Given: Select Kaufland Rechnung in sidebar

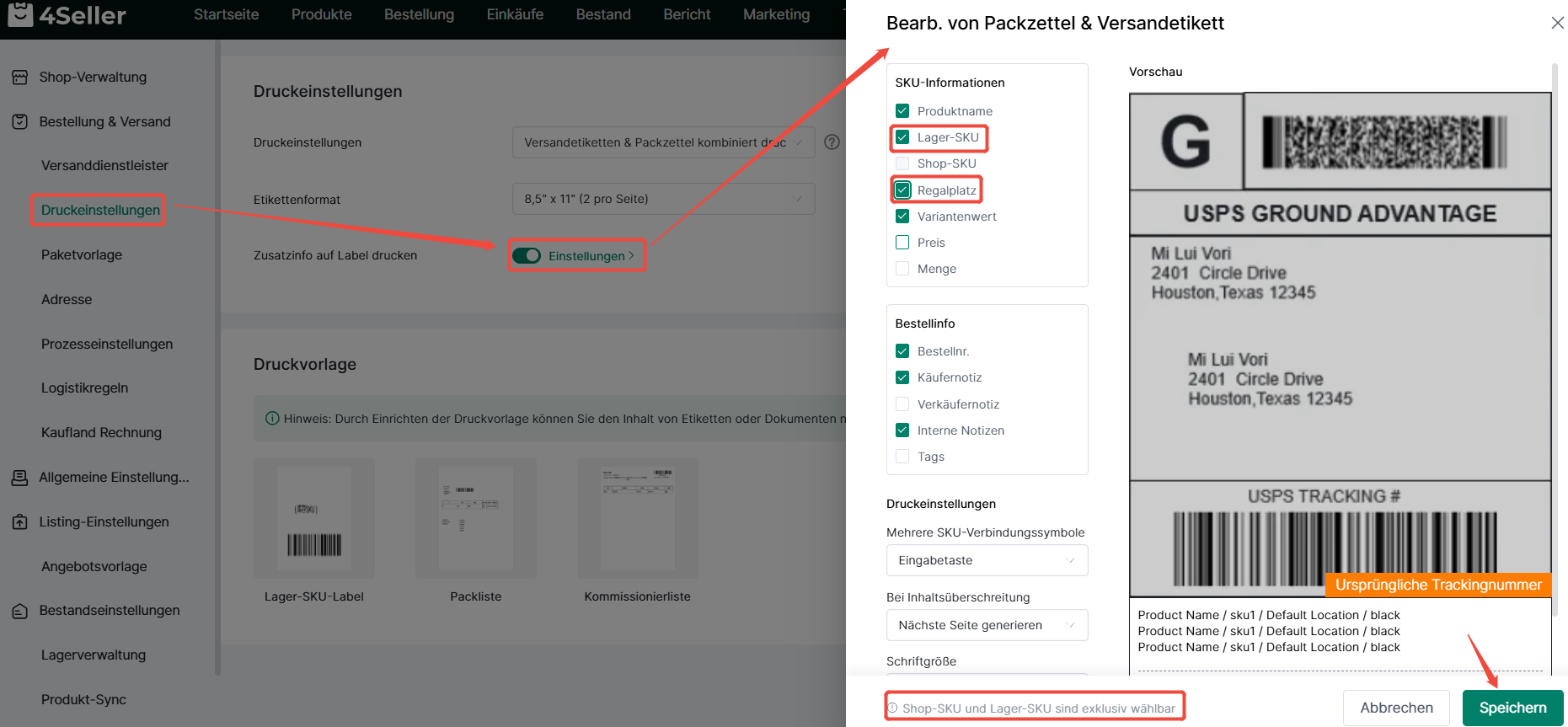Looking at the screenshot, I should point(101,433).
